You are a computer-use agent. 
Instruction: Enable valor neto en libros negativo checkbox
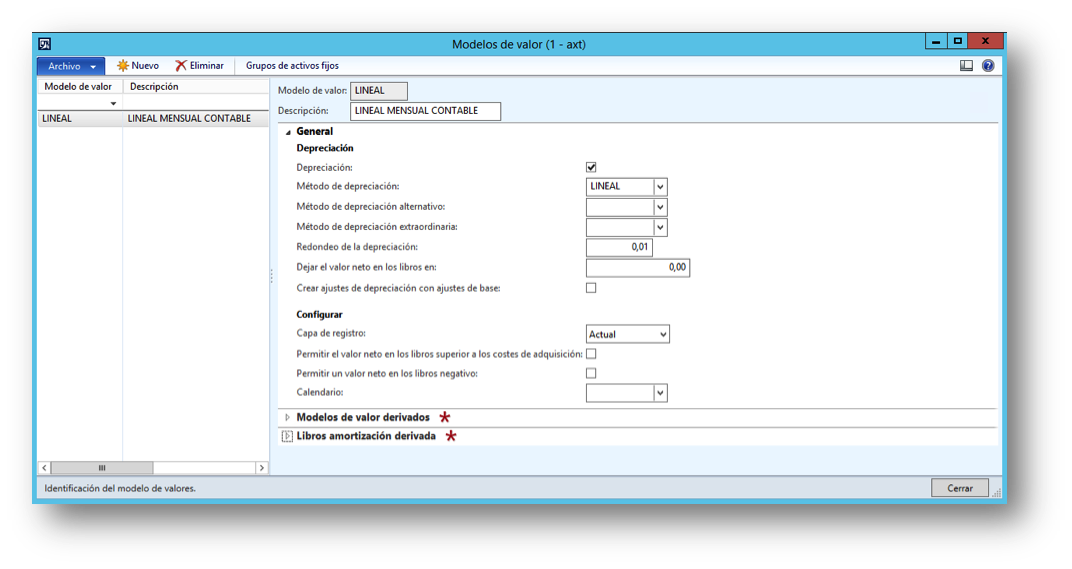coord(591,373)
